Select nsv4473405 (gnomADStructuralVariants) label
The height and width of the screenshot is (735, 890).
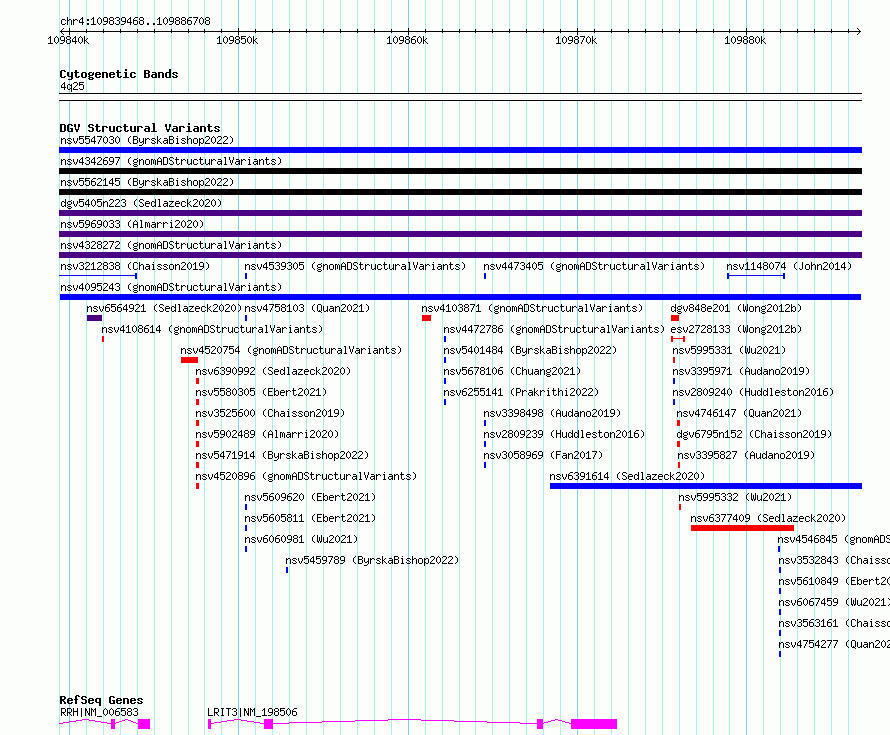coord(594,266)
